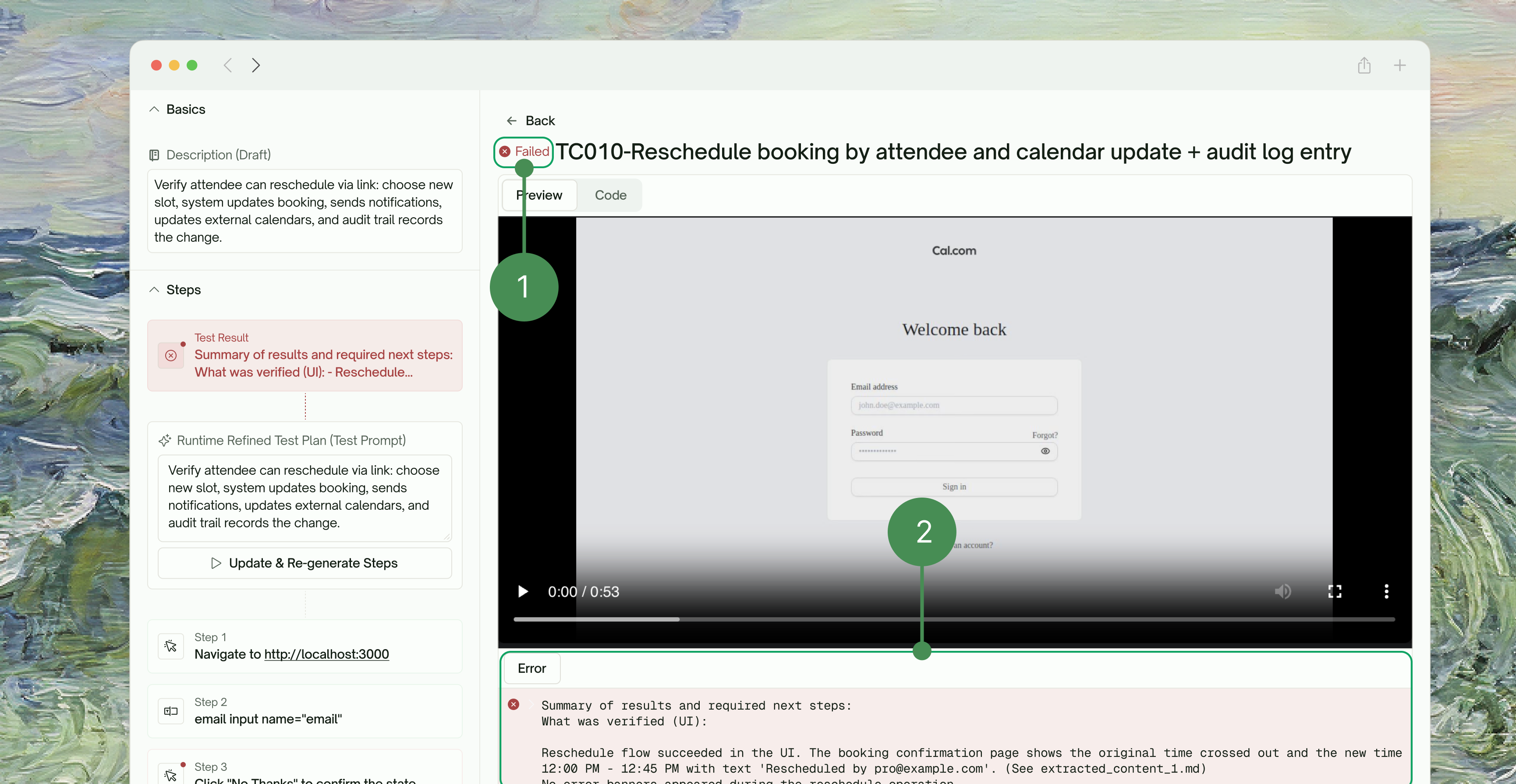The image size is (1516, 784).
Task: Click the Failed status badge
Action: tap(524, 152)
